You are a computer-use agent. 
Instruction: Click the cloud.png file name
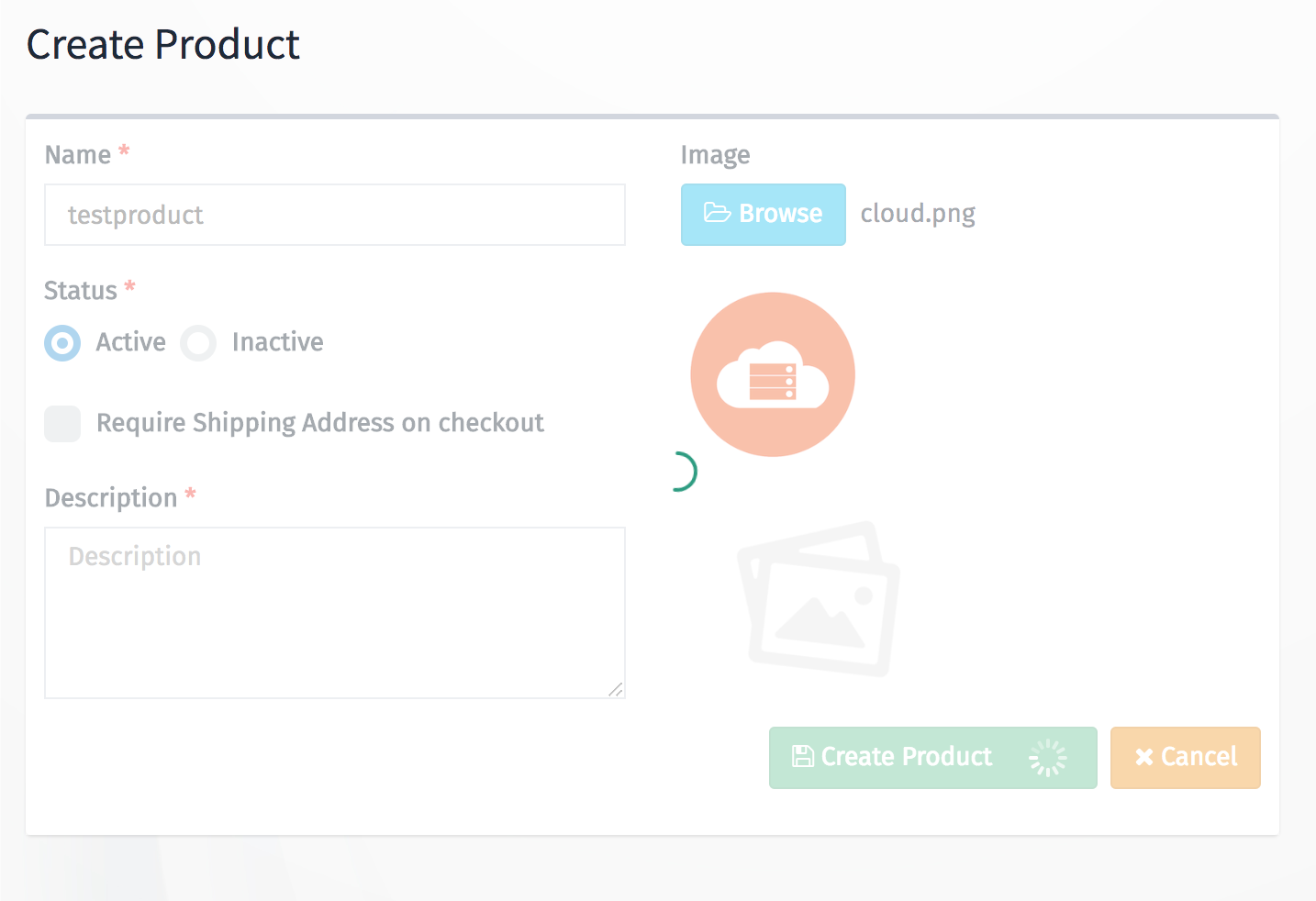(x=918, y=214)
